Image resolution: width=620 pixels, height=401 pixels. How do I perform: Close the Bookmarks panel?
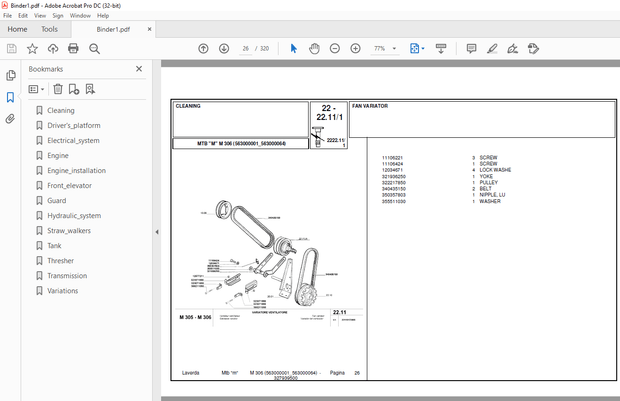(x=139, y=69)
